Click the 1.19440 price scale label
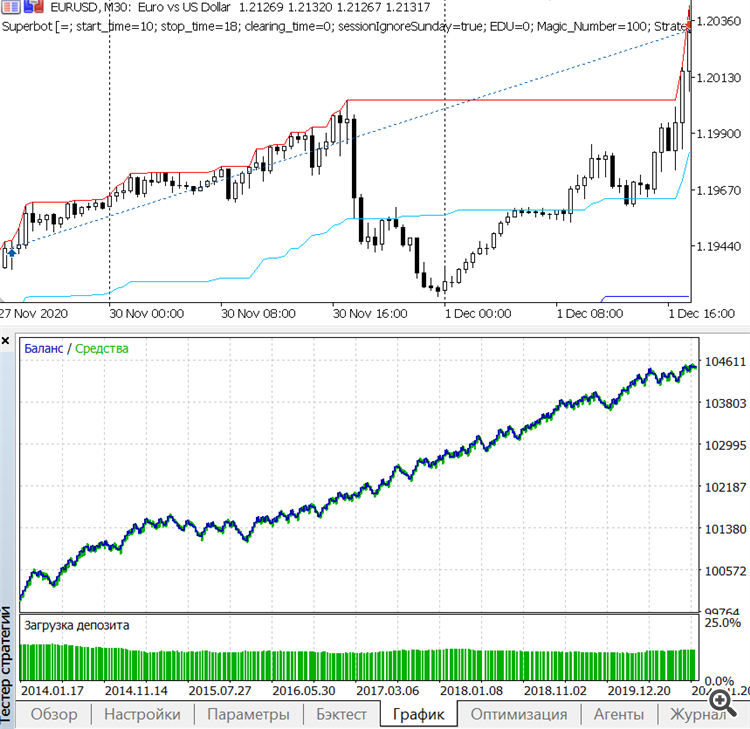The image size is (750, 729). pos(718,246)
